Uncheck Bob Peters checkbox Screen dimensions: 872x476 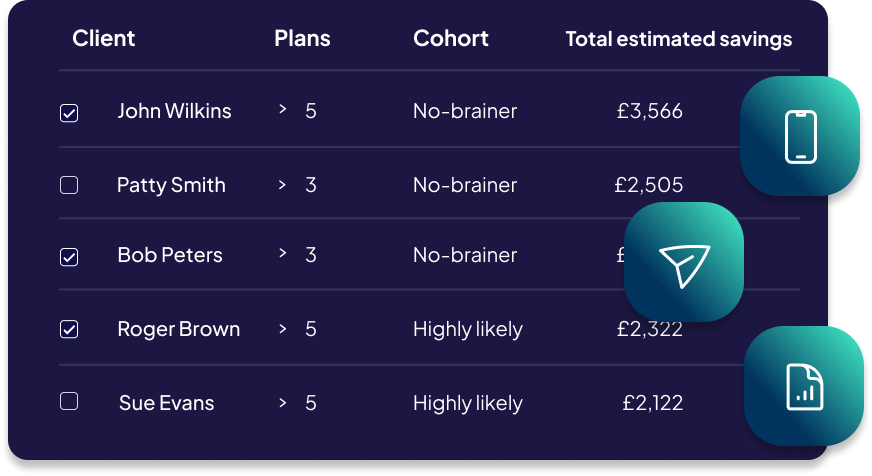[x=69, y=257]
